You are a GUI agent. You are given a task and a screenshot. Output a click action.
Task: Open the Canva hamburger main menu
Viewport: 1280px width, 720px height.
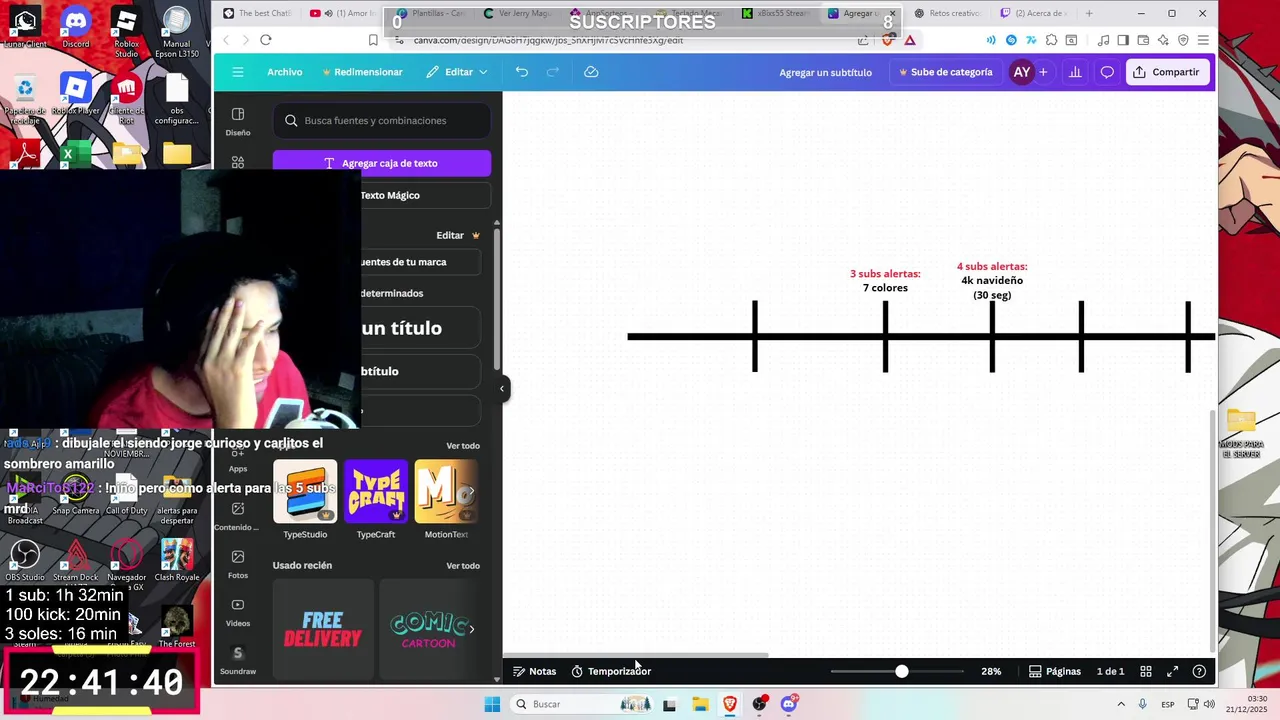point(237,72)
